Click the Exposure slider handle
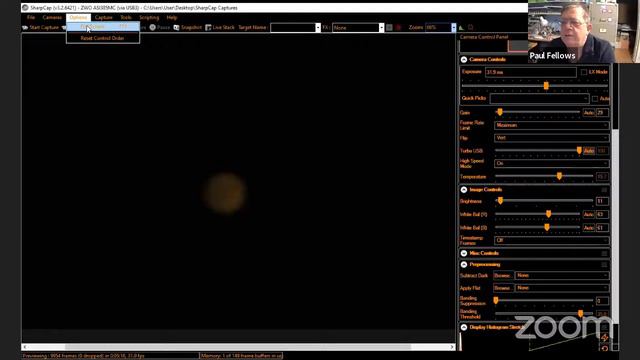640x360 pixels. (x=546, y=86)
